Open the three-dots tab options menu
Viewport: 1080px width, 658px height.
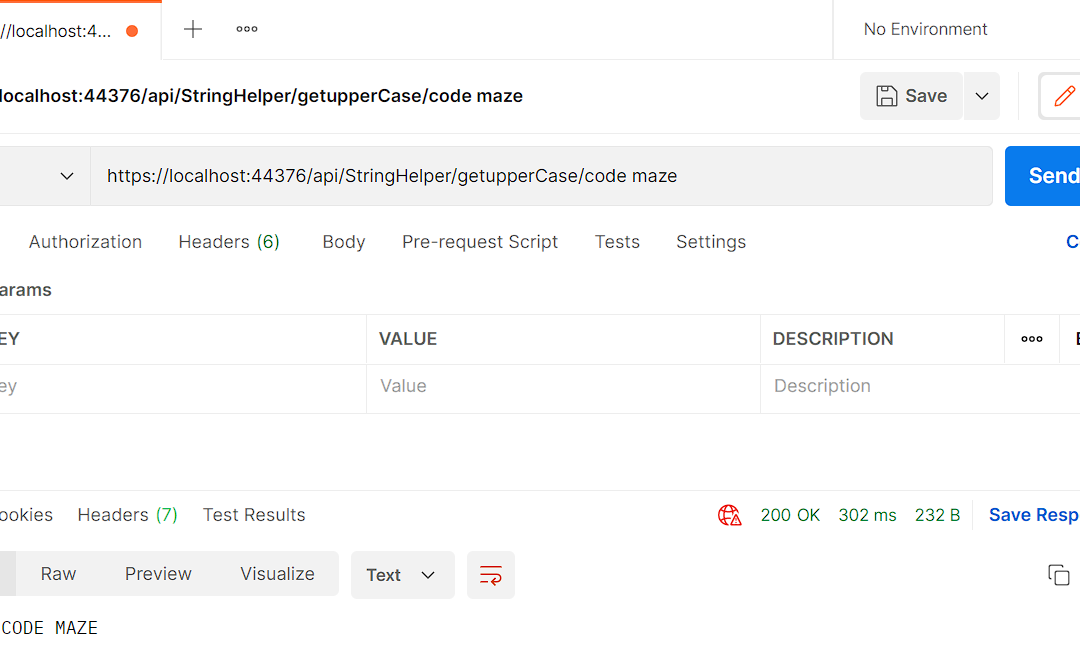(x=247, y=29)
